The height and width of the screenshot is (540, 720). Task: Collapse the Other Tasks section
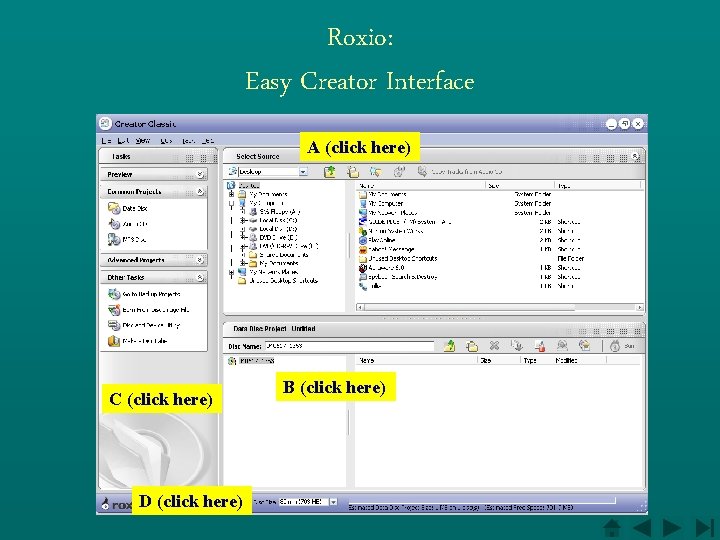point(200,277)
